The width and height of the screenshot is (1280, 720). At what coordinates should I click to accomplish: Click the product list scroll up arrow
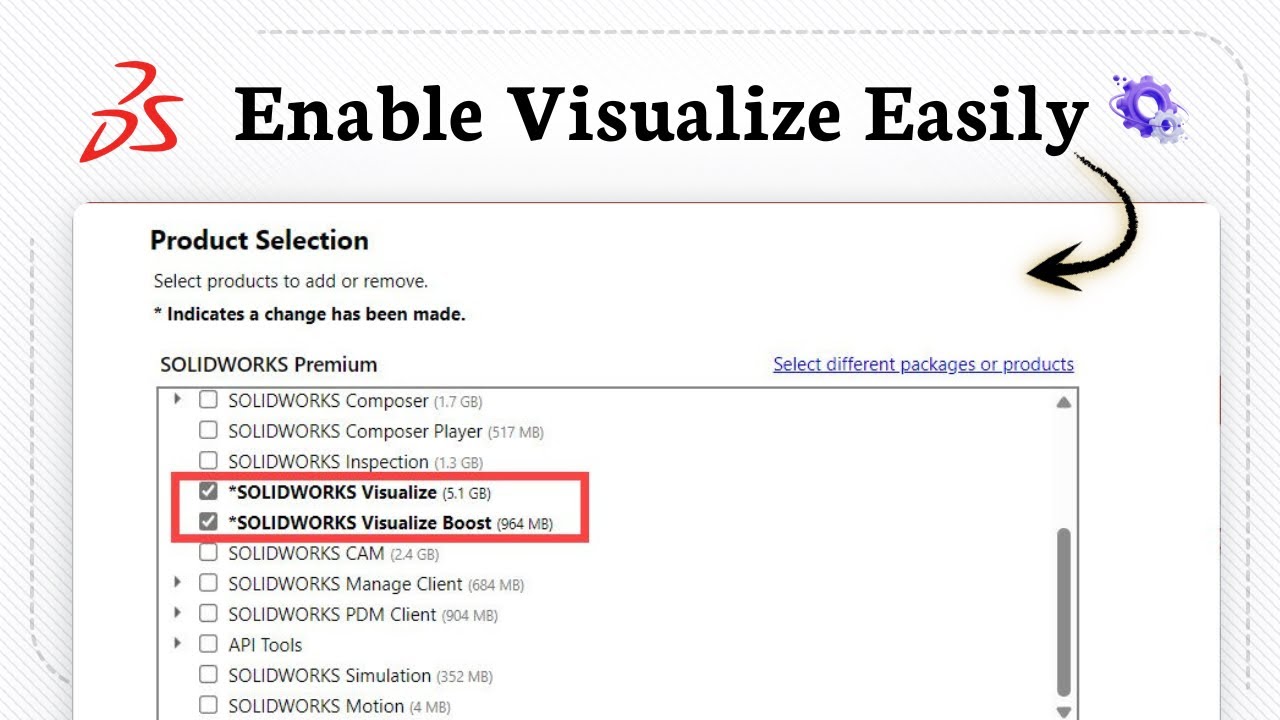click(1064, 402)
